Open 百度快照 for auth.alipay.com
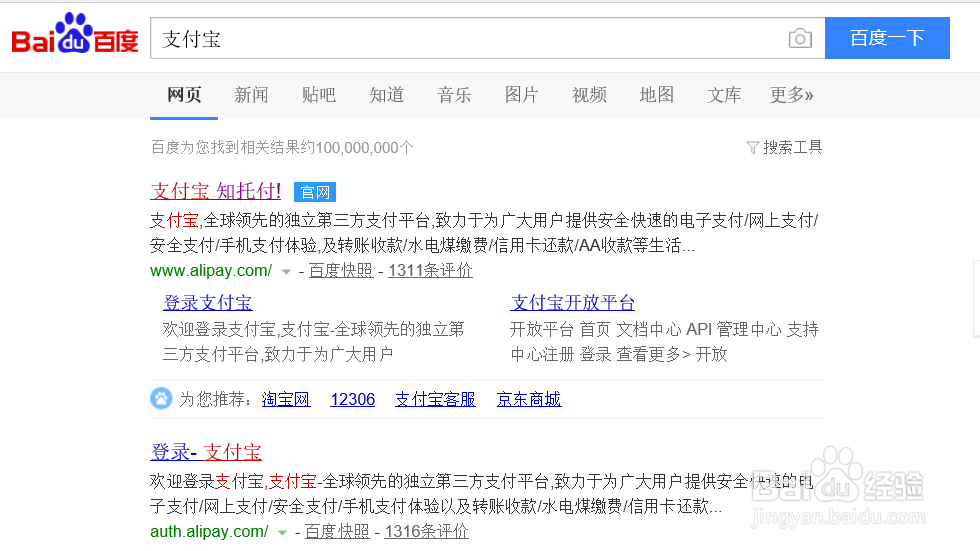 pyautogui.click(x=337, y=532)
